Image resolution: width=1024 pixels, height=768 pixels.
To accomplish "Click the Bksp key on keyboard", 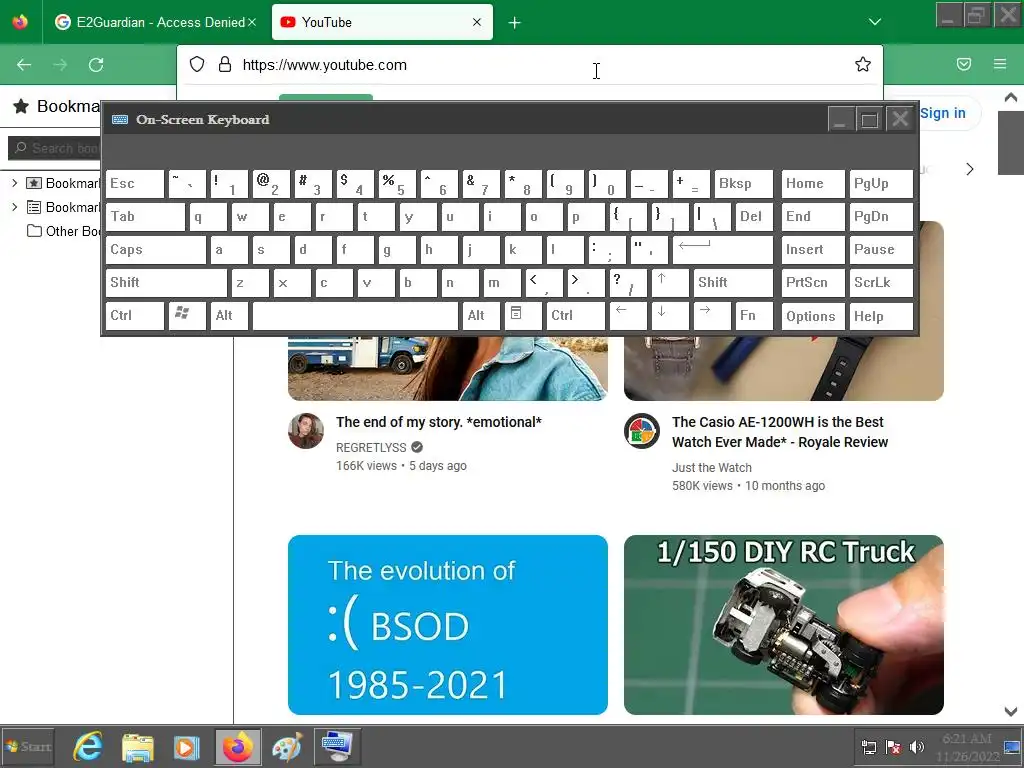I will [x=744, y=184].
